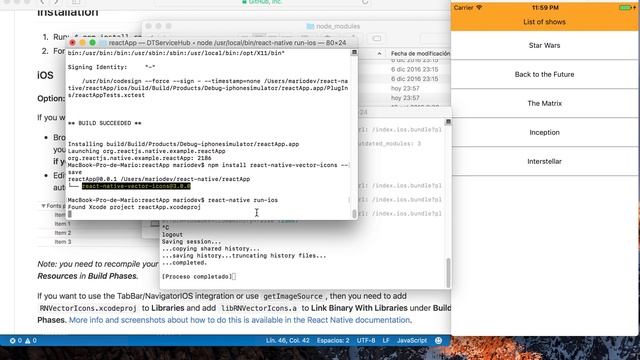
Task: Open the React Native documentation link
Action: 239,320
